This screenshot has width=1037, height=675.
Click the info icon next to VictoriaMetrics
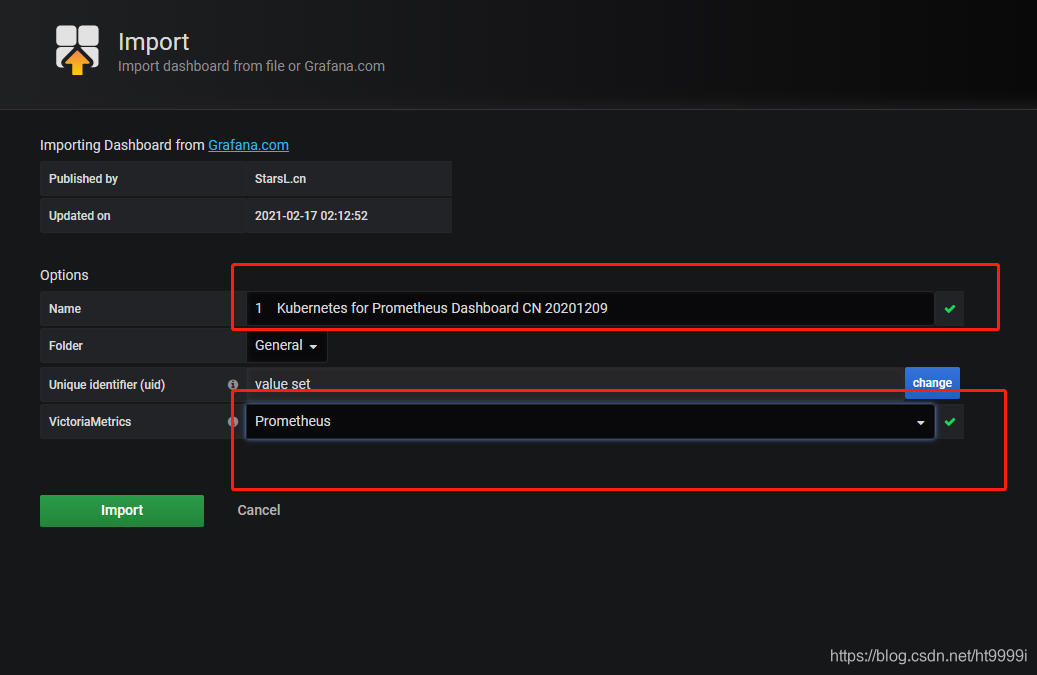(x=233, y=422)
